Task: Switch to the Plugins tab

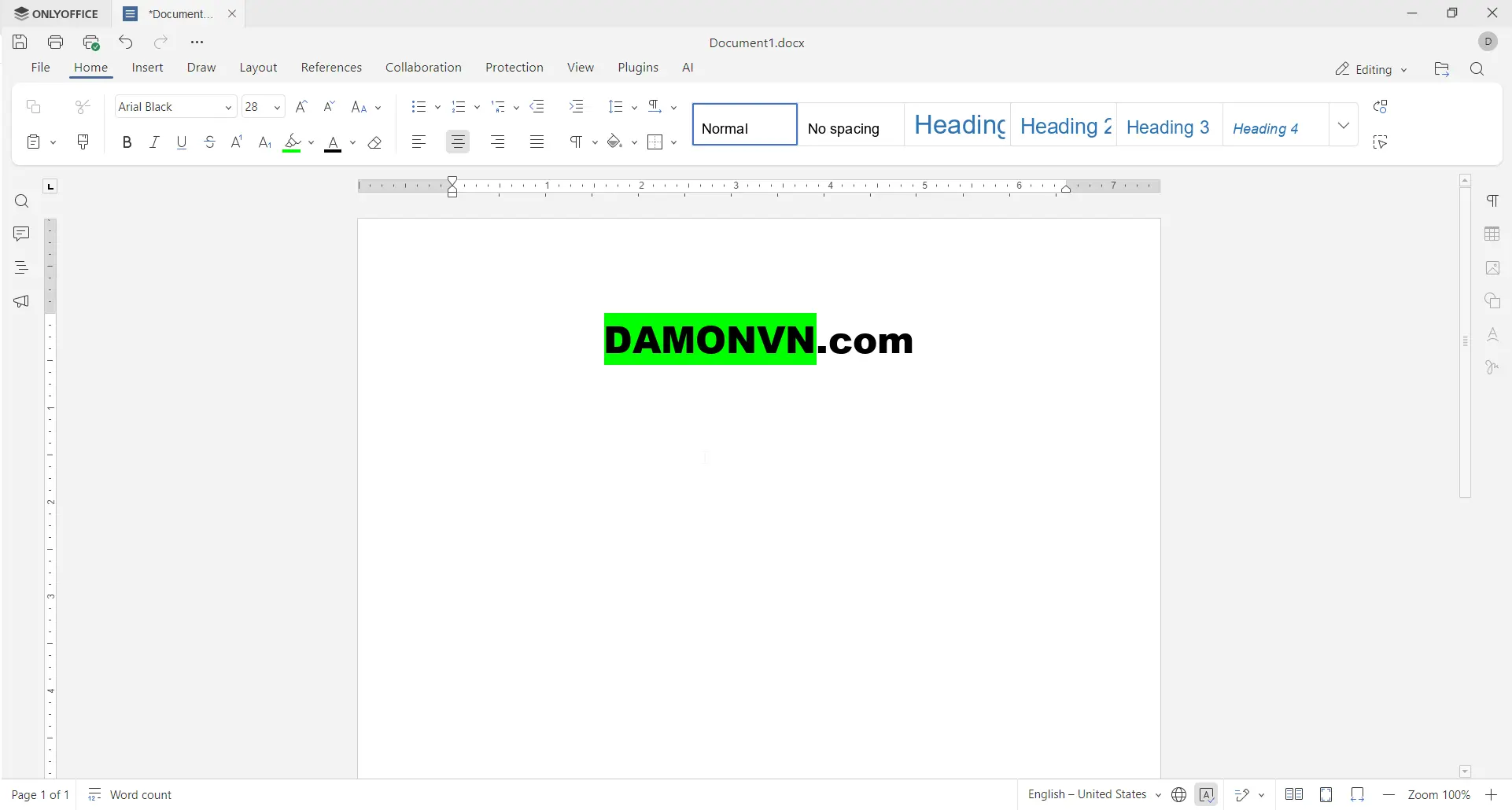Action: [638, 68]
